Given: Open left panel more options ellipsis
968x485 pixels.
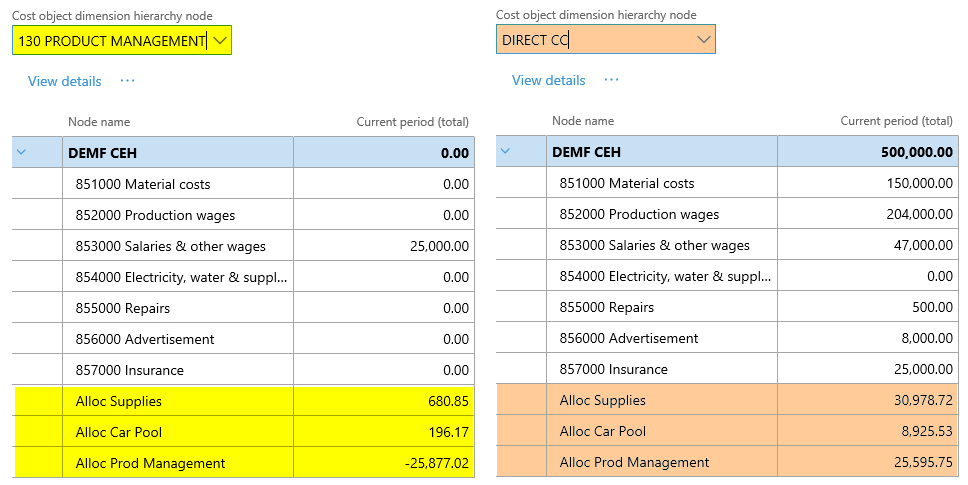Looking at the screenshot, I should (x=127, y=81).
